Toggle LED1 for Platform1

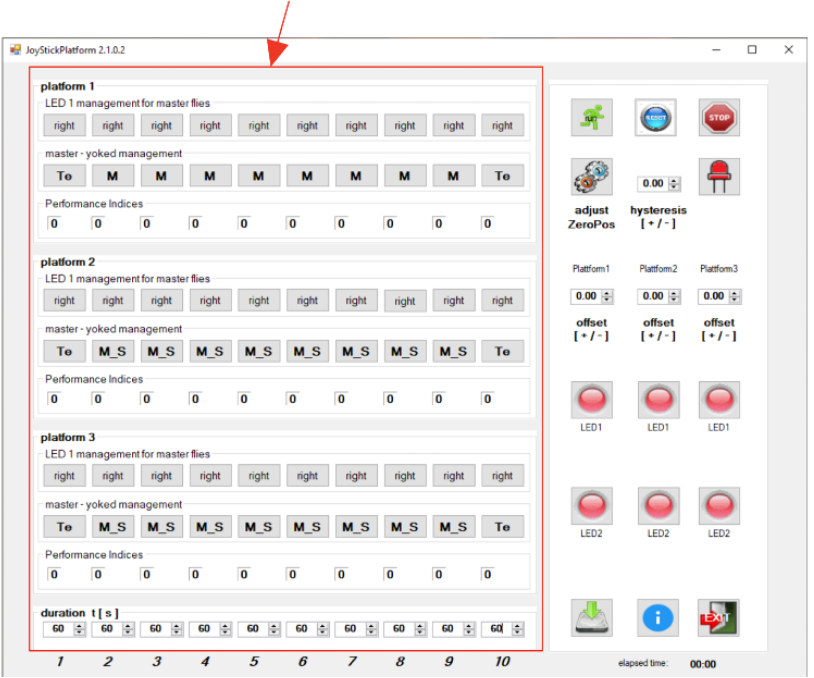click(x=590, y=399)
